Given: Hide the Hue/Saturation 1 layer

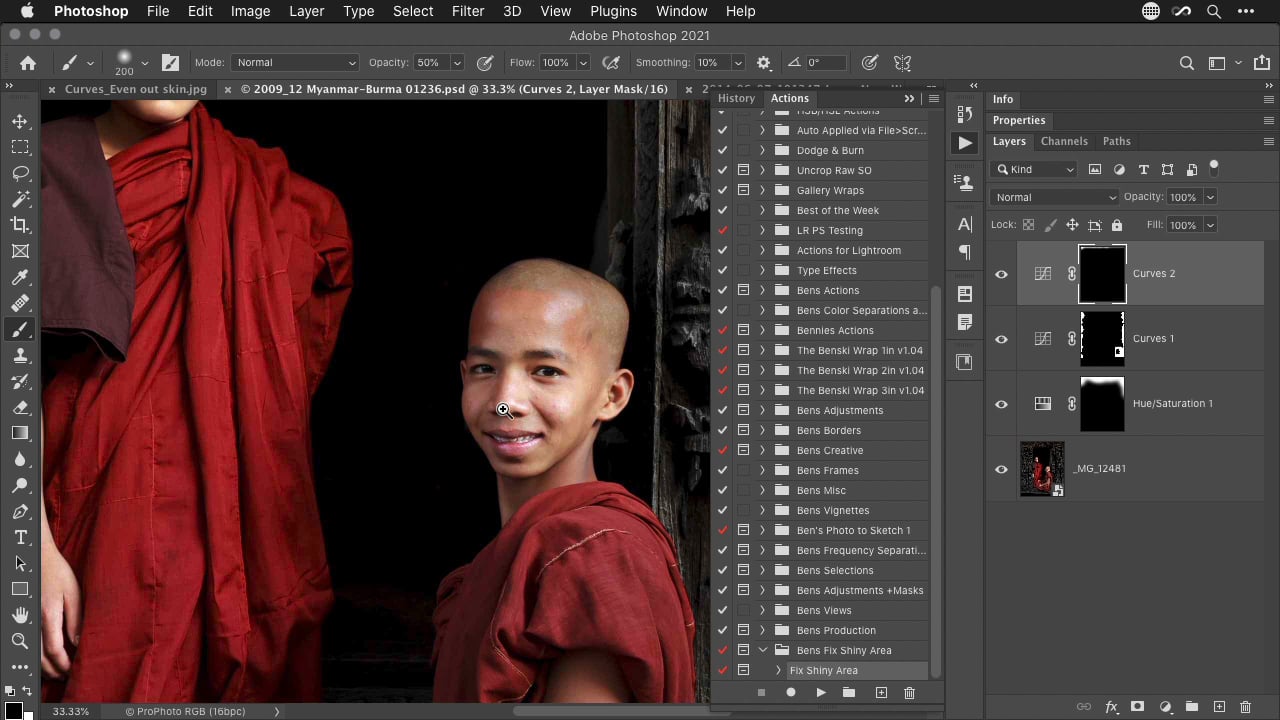Looking at the screenshot, I should (x=1001, y=404).
